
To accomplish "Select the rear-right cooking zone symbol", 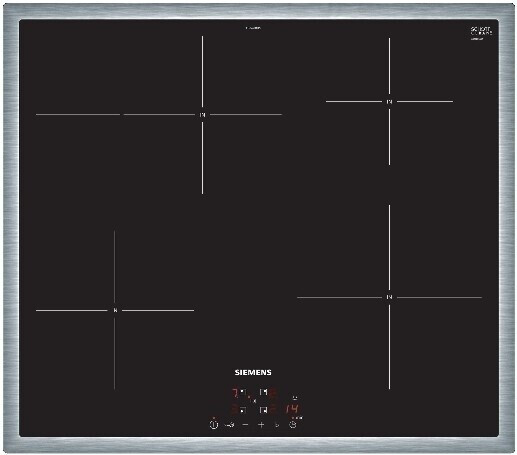I will (264, 392).
